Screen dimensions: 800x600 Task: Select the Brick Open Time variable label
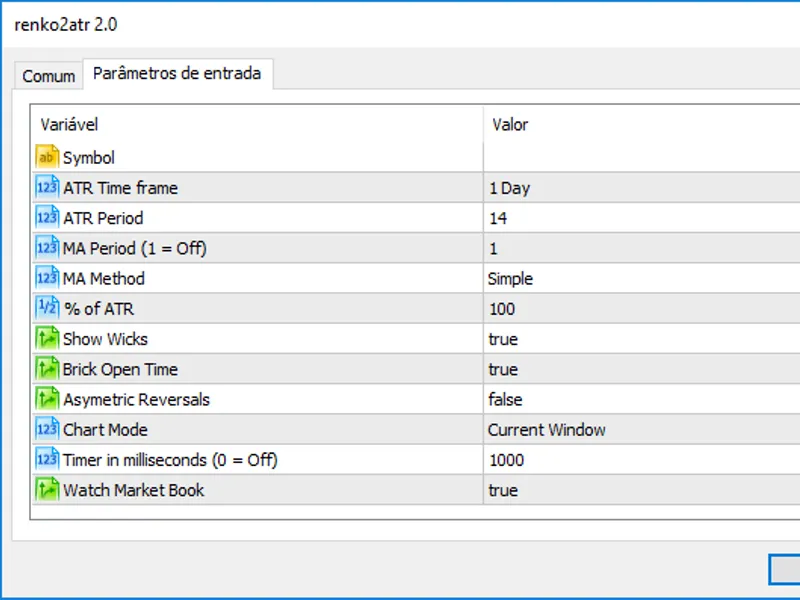click(x=120, y=369)
